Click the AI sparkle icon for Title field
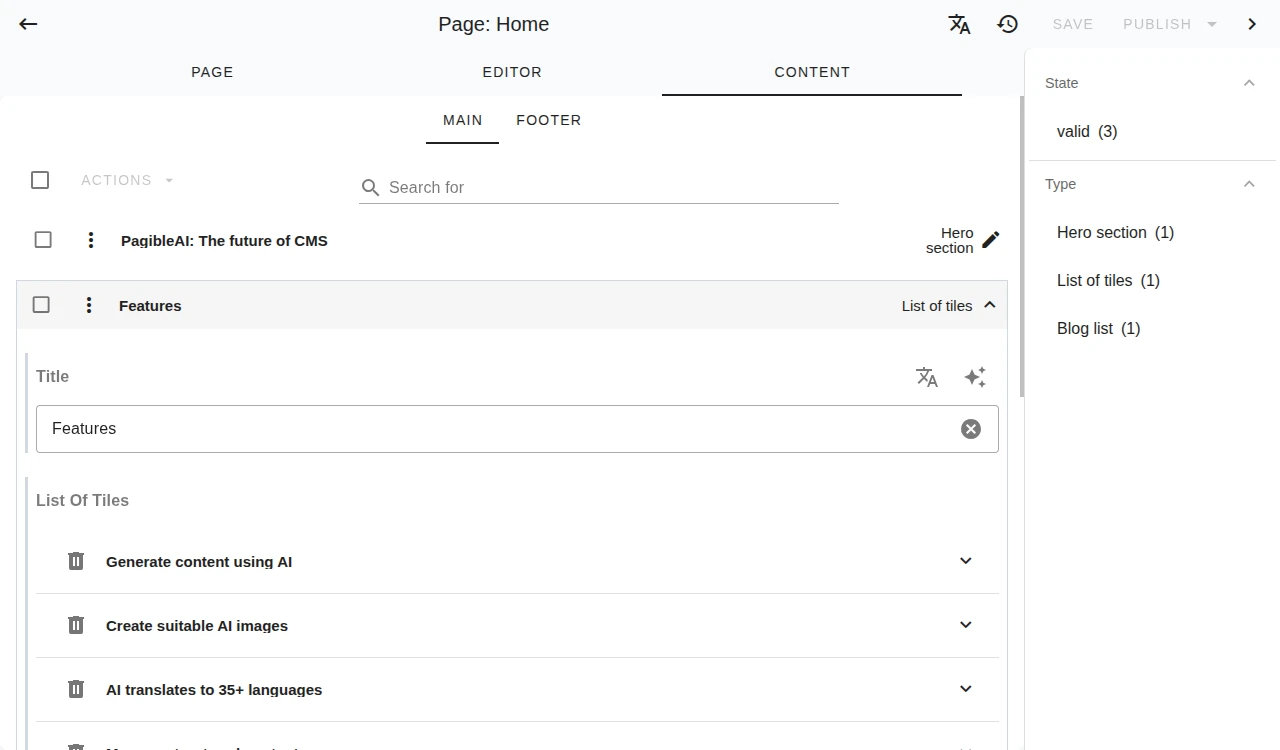 coord(975,377)
